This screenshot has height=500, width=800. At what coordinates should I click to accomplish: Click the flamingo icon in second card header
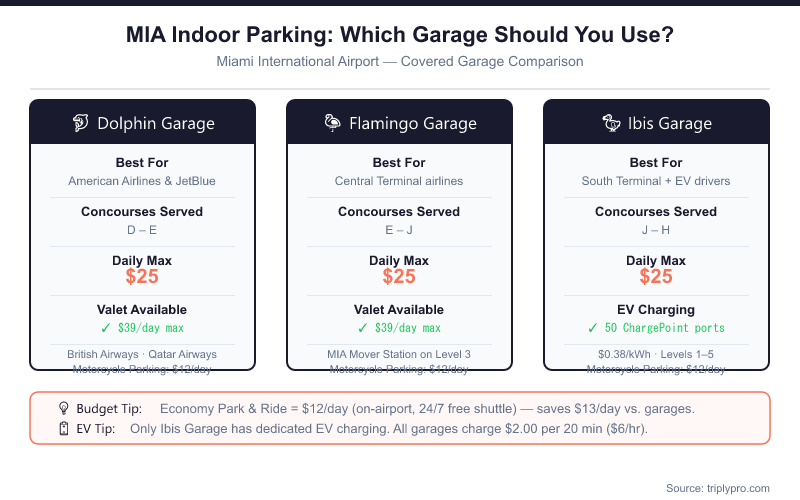pyautogui.click(x=333, y=124)
